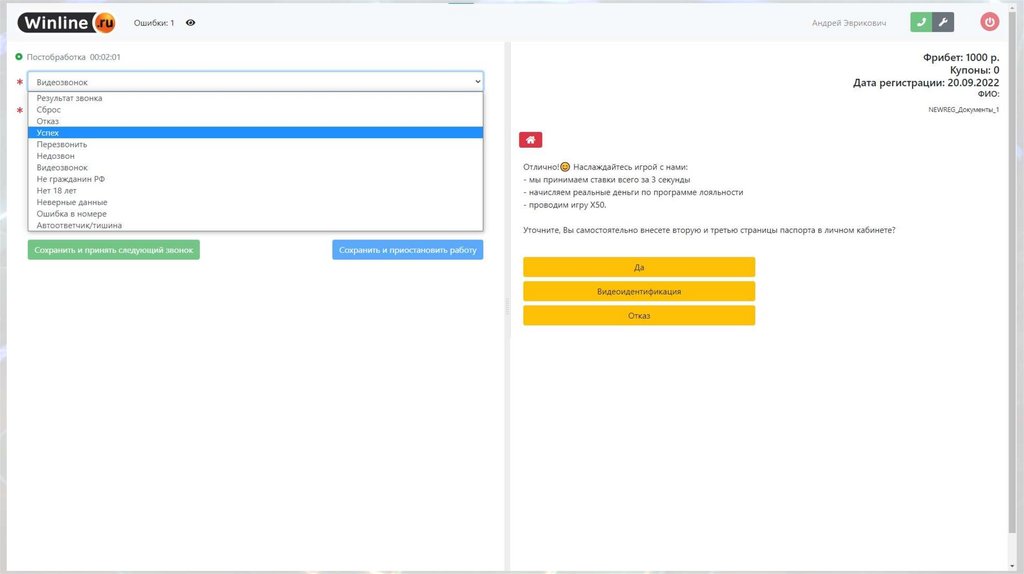Select Успех option in dropdown list
The width and height of the screenshot is (1024, 574).
point(48,132)
